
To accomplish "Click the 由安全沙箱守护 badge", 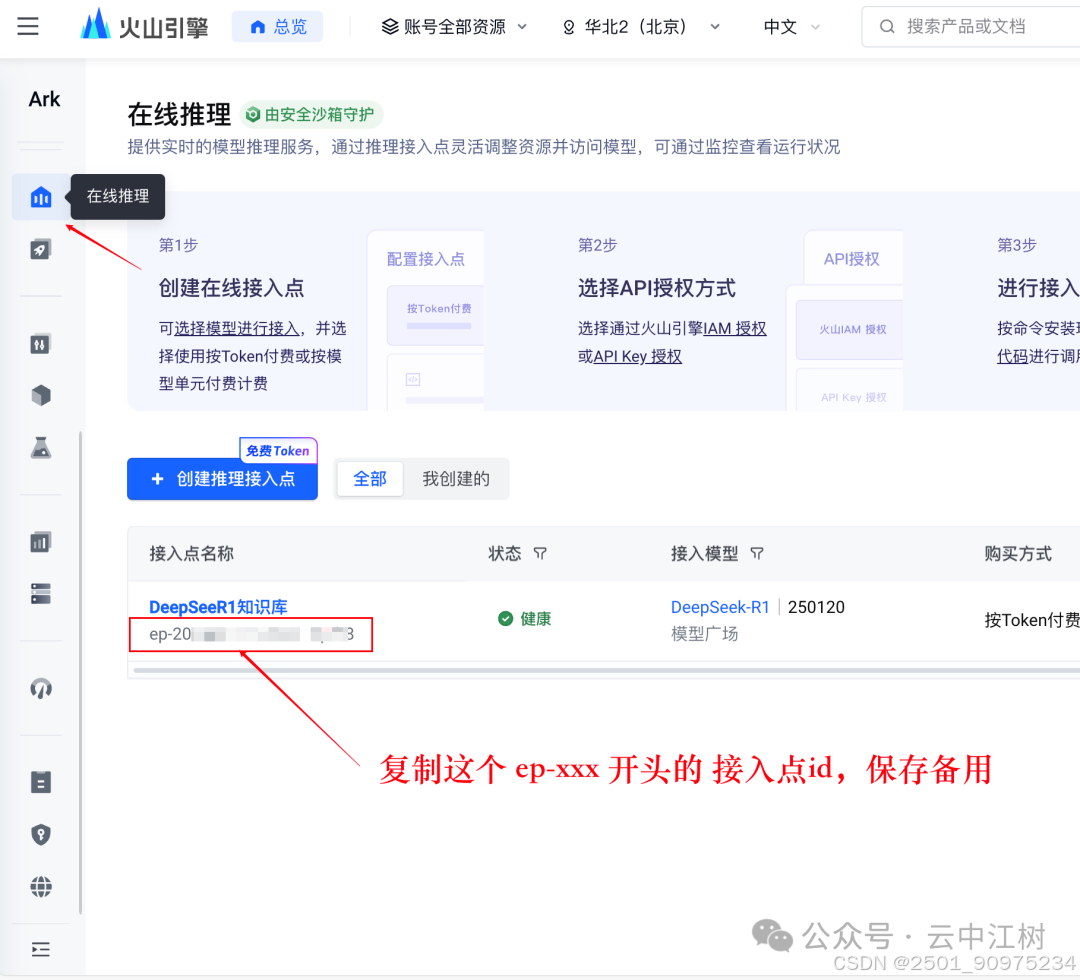I will 311,114.
